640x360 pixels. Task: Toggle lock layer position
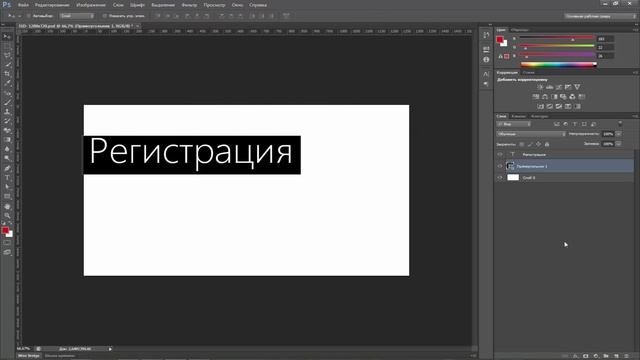coord(539,144)
